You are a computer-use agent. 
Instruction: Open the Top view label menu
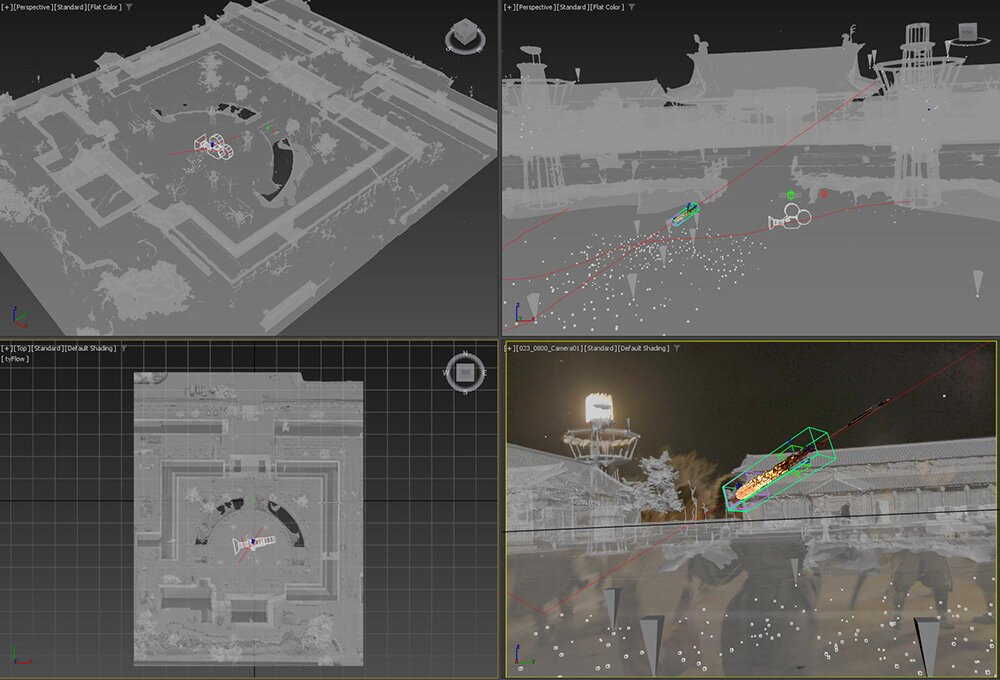point(22,348)
